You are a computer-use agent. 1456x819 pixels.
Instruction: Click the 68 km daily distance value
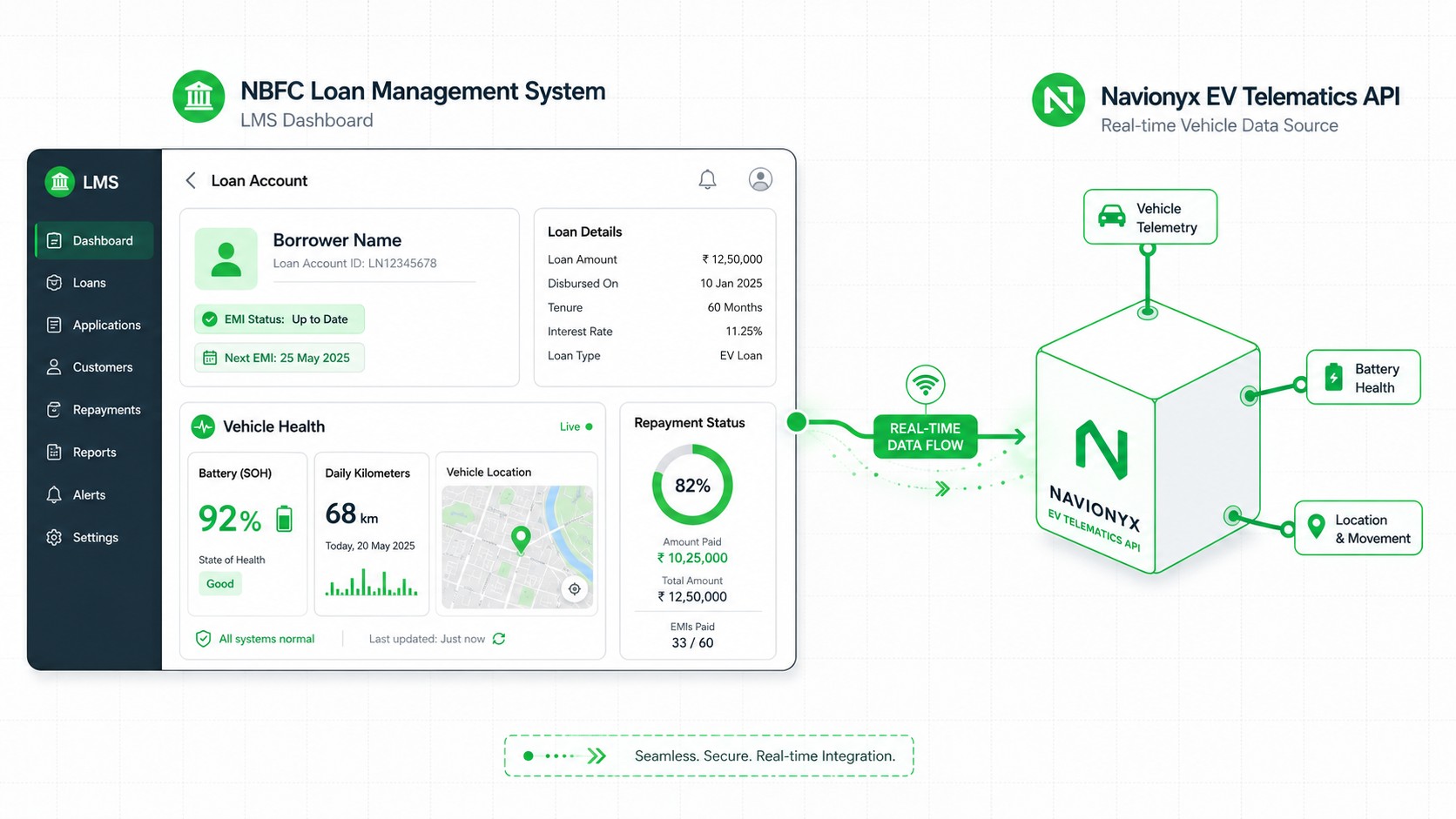[352, 514]
